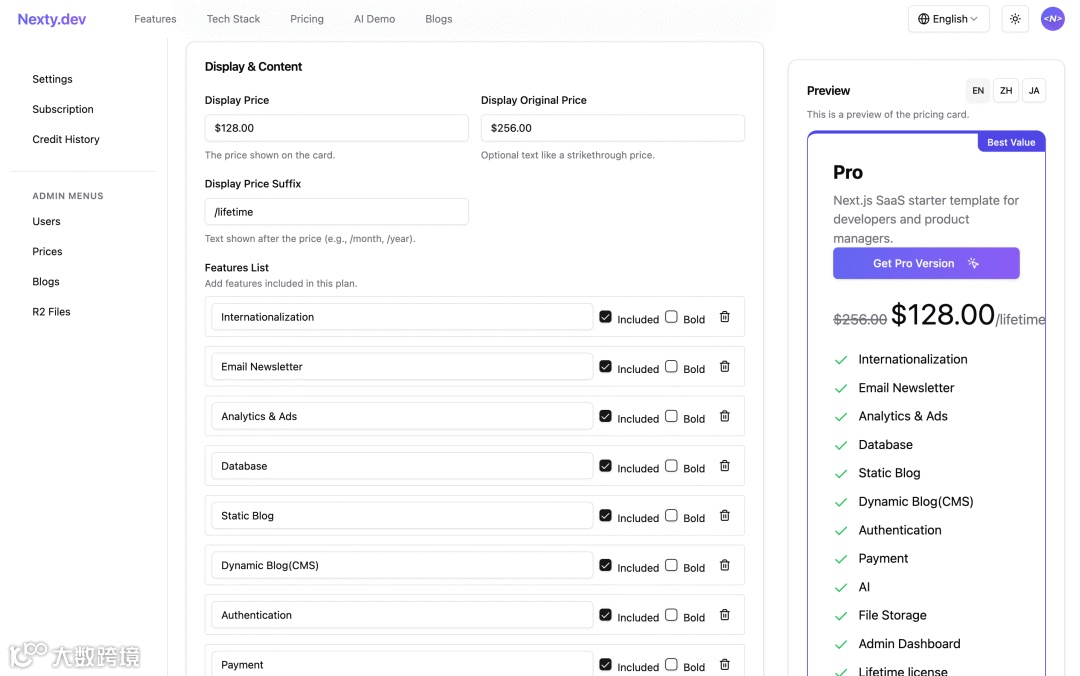Click trash icon beside Static Blog

pyautogui.click(x=725, y=516)
